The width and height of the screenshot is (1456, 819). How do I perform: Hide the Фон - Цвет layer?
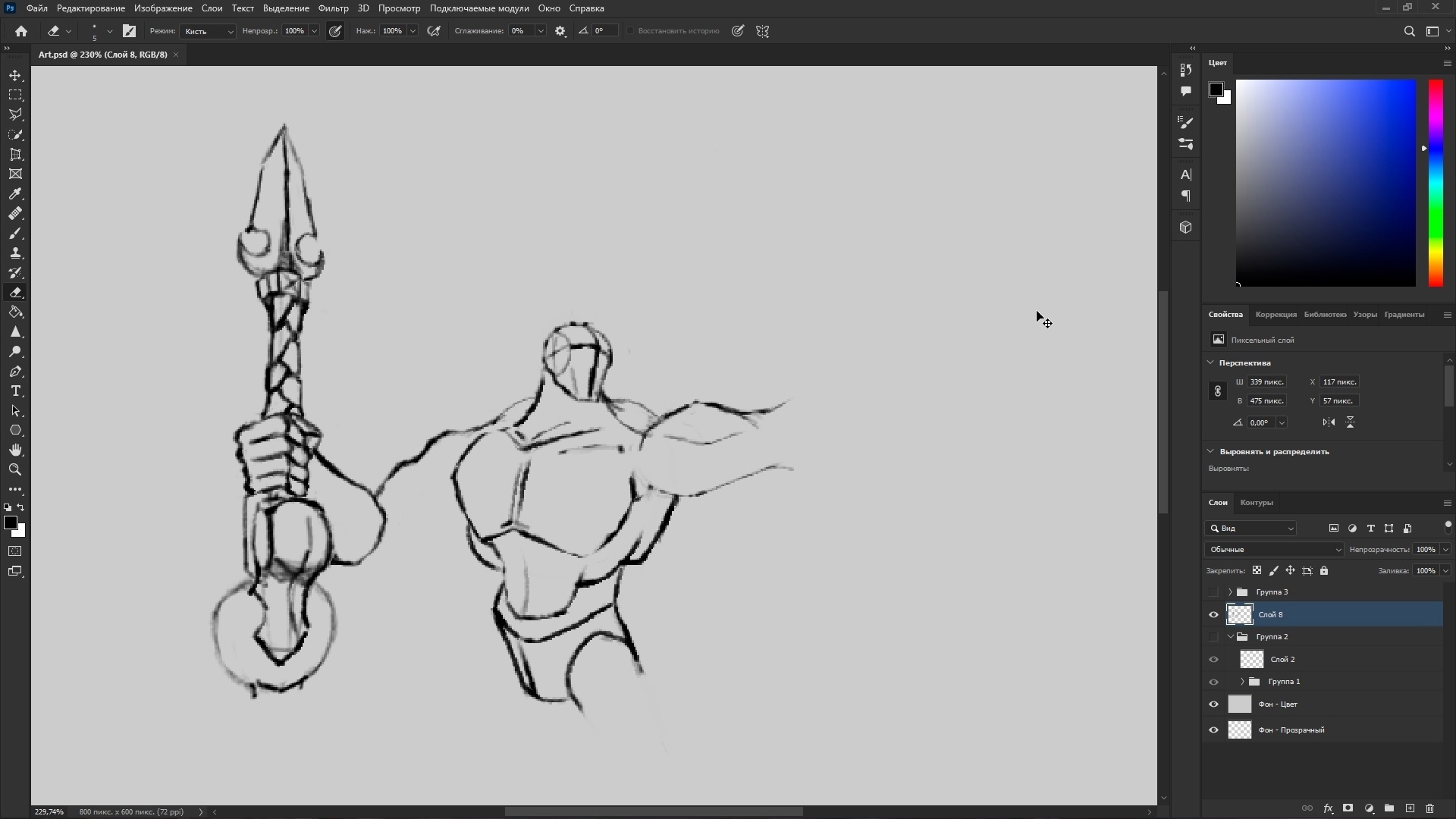click(x=1213, y=704)
